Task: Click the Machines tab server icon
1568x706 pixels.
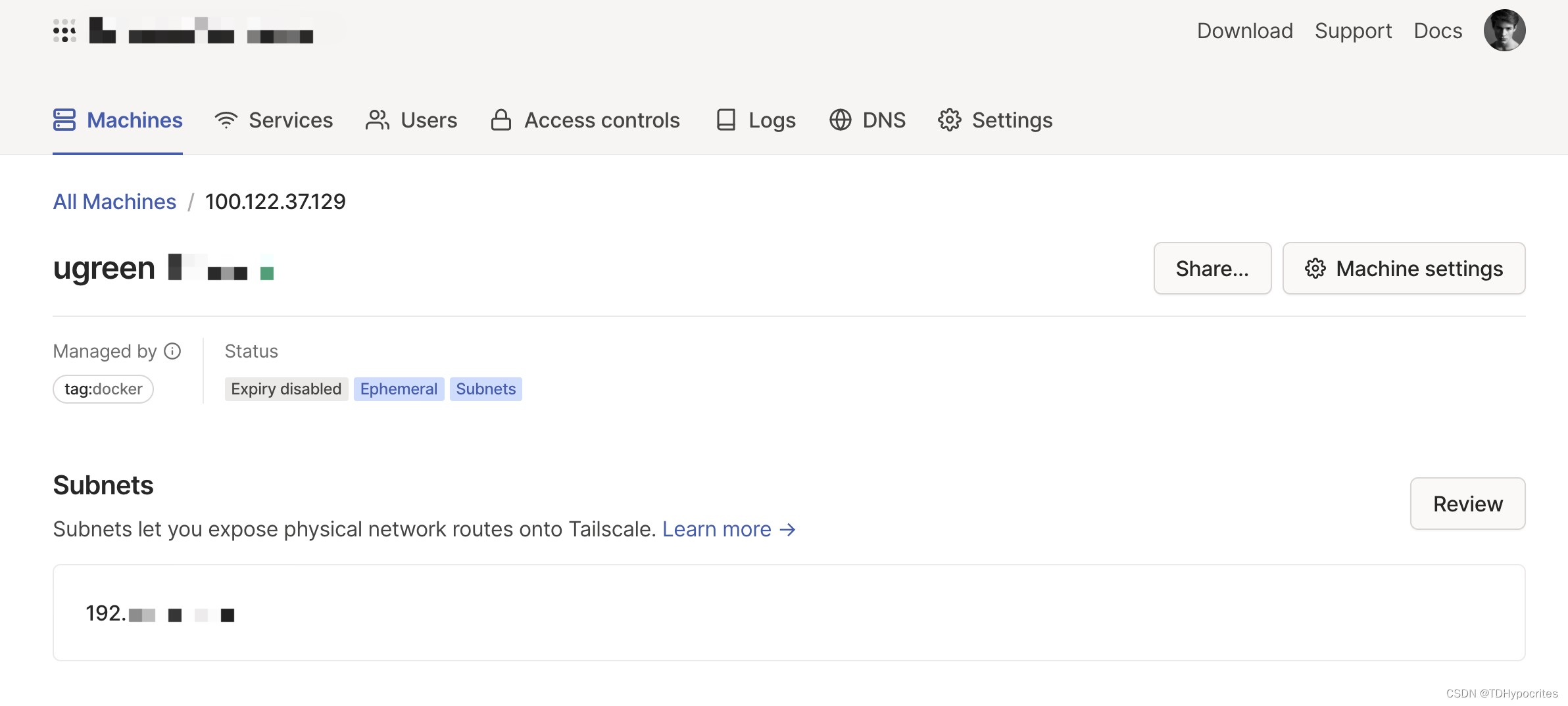Action: pos(64,120)
